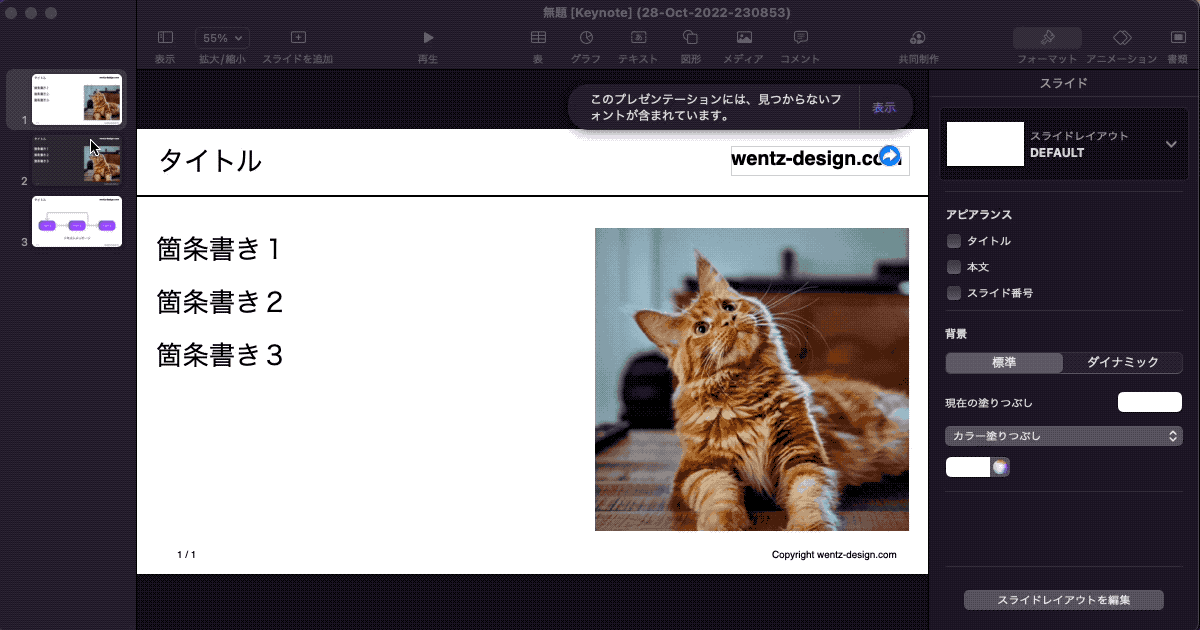Image resolution: width=1200 pixels, height=630 pixels.
Task: Open the カラー塗りつぶし dropdown
Action: point(1063,435)
